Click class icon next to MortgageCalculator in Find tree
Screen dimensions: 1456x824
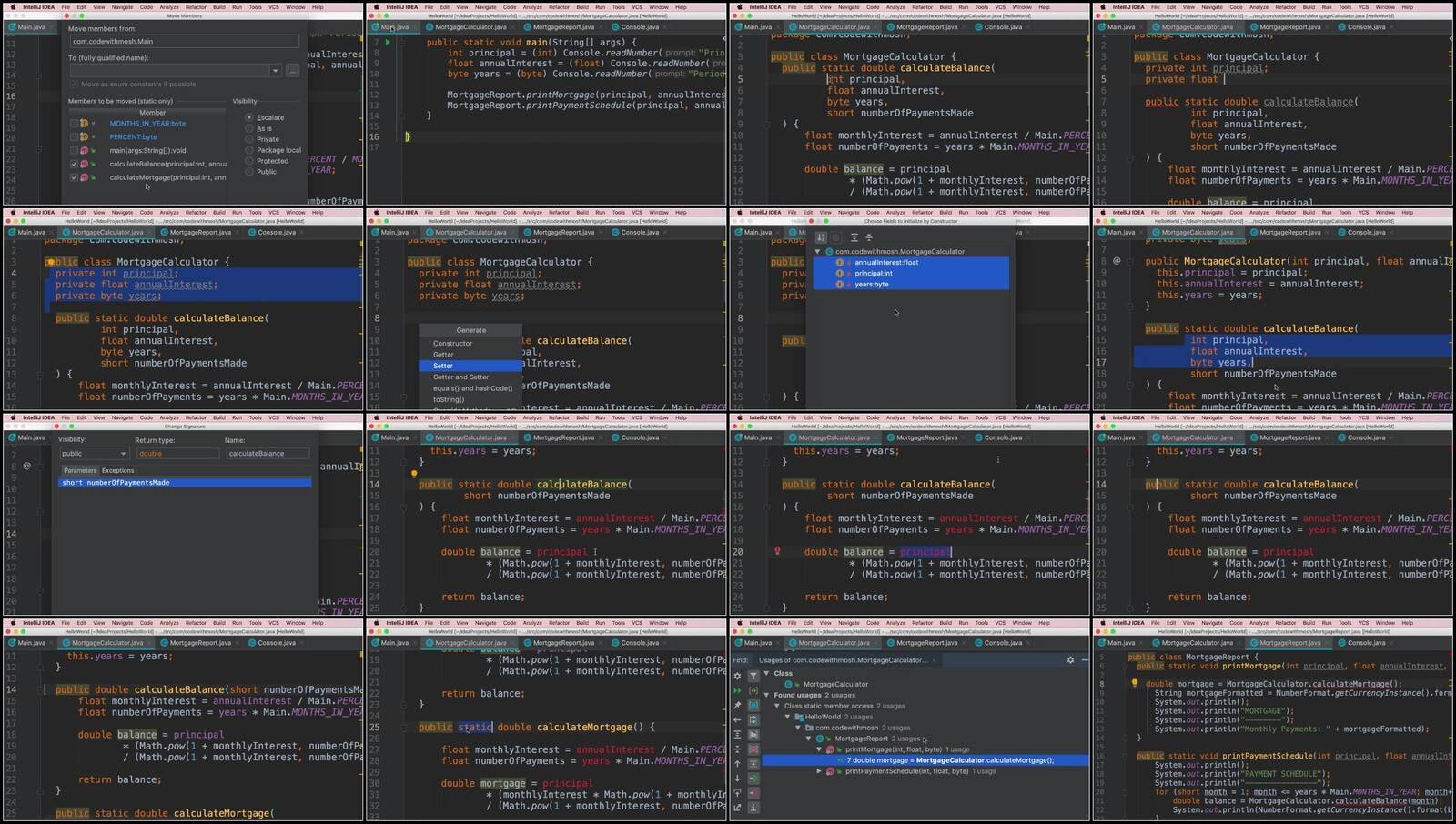(x=788, y=684)
